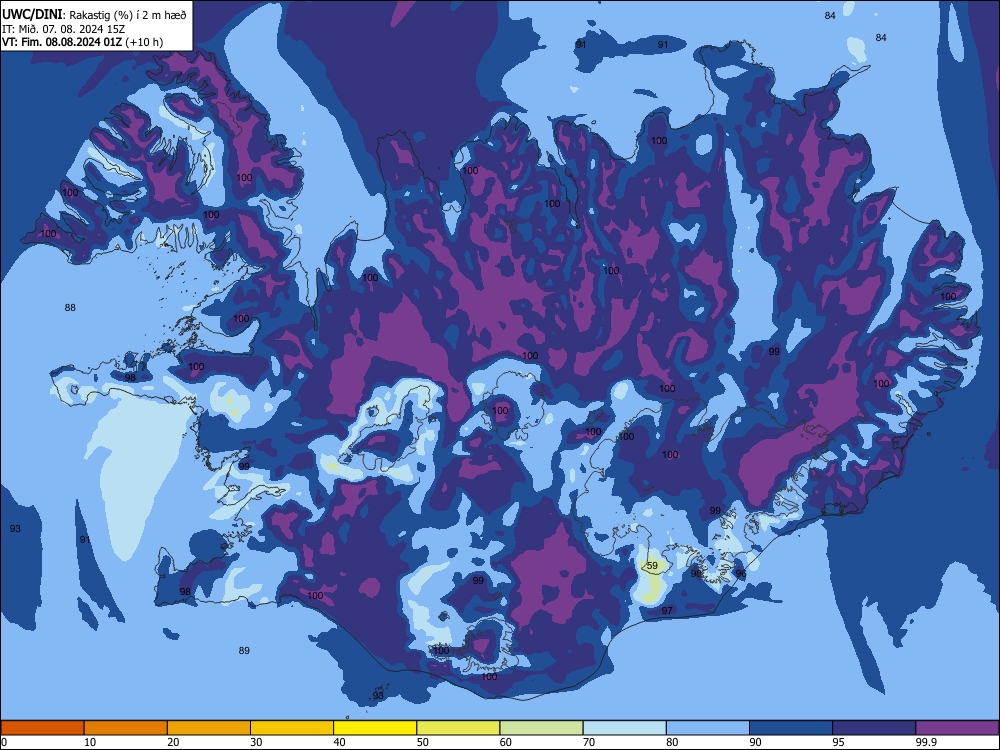Click the pale blue 70–80 legend swatch

(624, 728)
